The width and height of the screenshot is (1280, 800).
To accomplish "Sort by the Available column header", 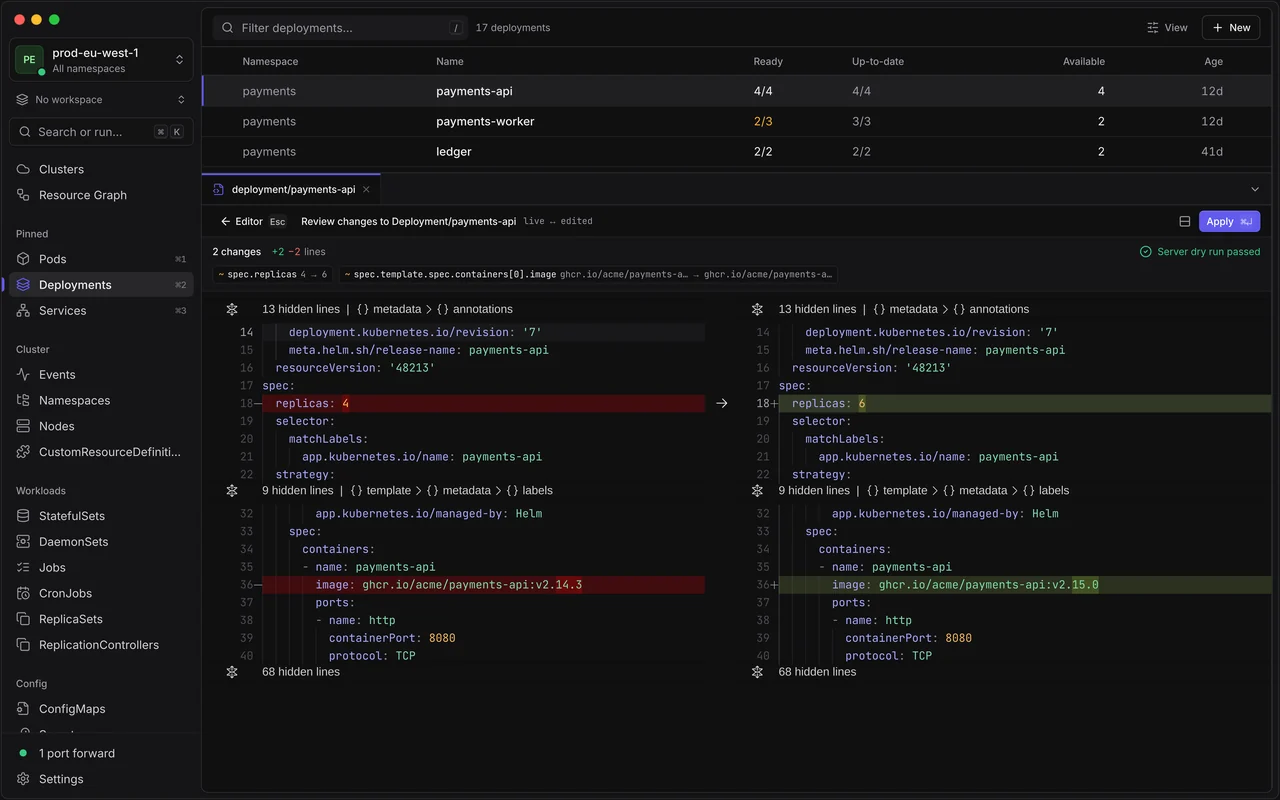I will [x=1084, y=62].
